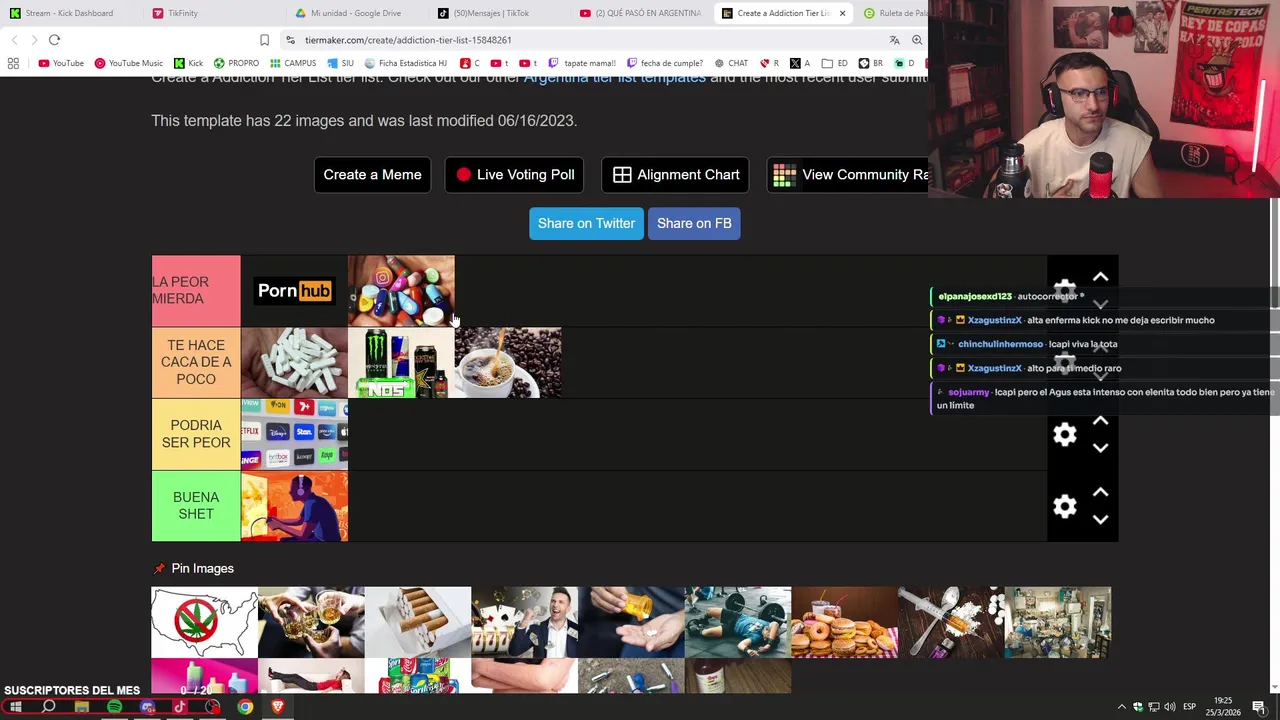Select the LA PEOR MIERDA red tier label
The image size is (1280, 720).
pos(196,291)
